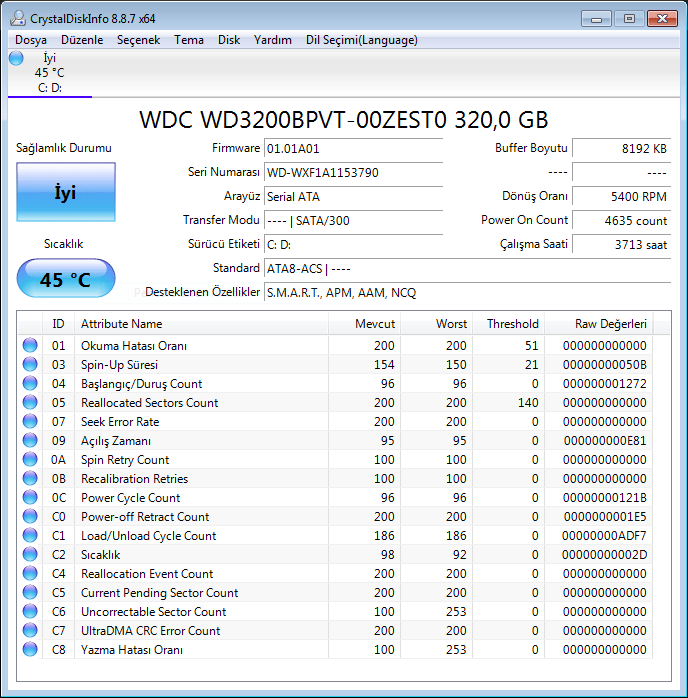Image resolution: width=688 pixels, height=698 pixels.
Task: Click raw value 00000000121B in Power Cycle row
Action: click(x=604, y=498)
